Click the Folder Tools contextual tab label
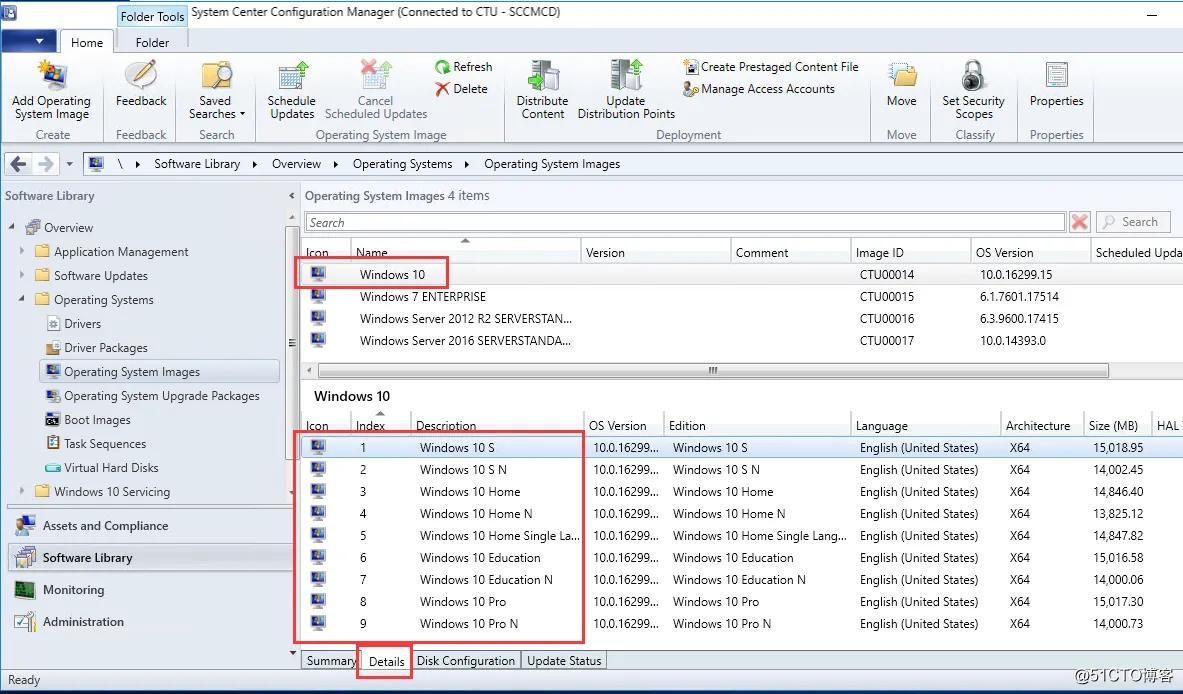1183x694 pixels. tap(152, 17)
